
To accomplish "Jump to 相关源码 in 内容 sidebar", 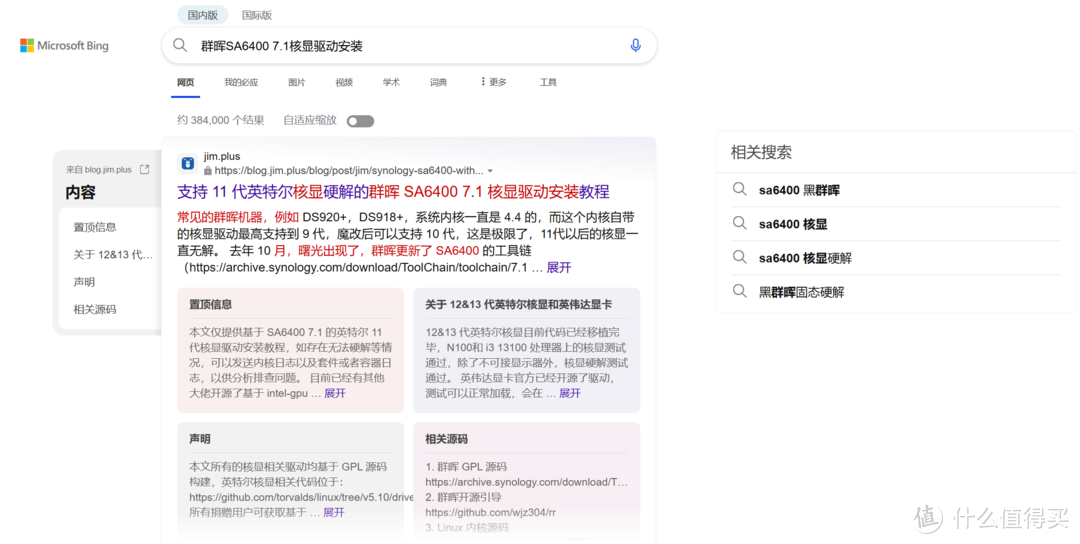I will (95, 310).
